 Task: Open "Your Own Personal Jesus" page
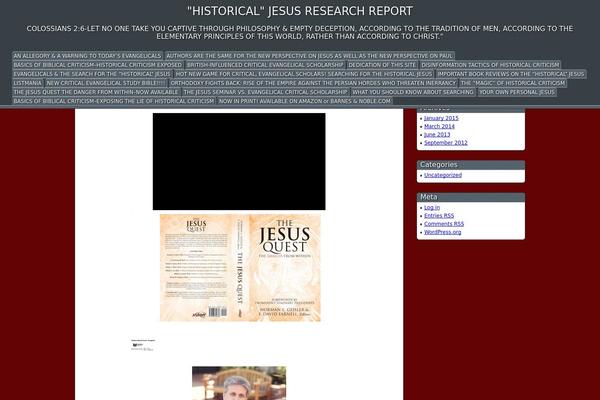click(517, 92)
